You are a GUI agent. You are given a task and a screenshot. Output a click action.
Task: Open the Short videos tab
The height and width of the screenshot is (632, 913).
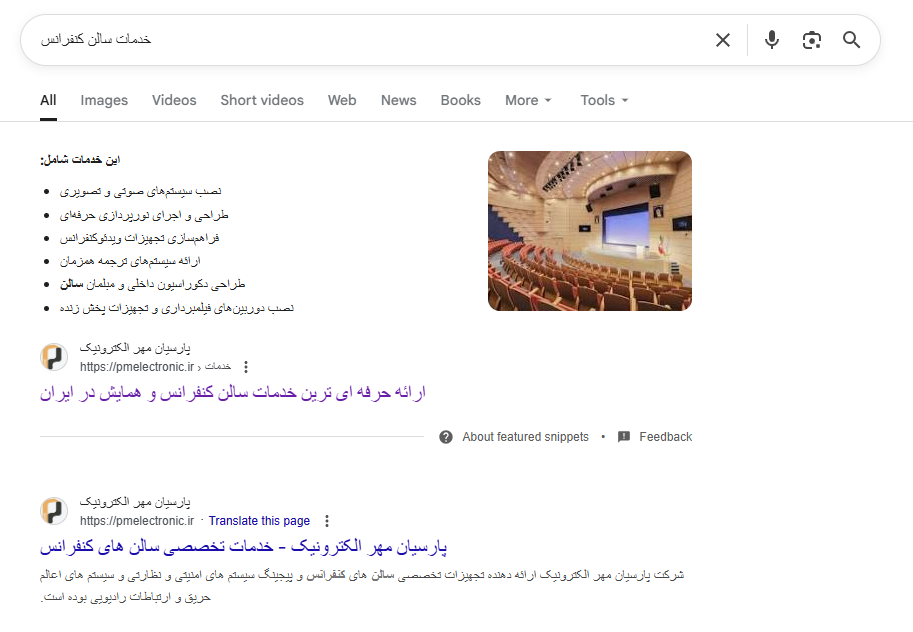pos(262,100)
